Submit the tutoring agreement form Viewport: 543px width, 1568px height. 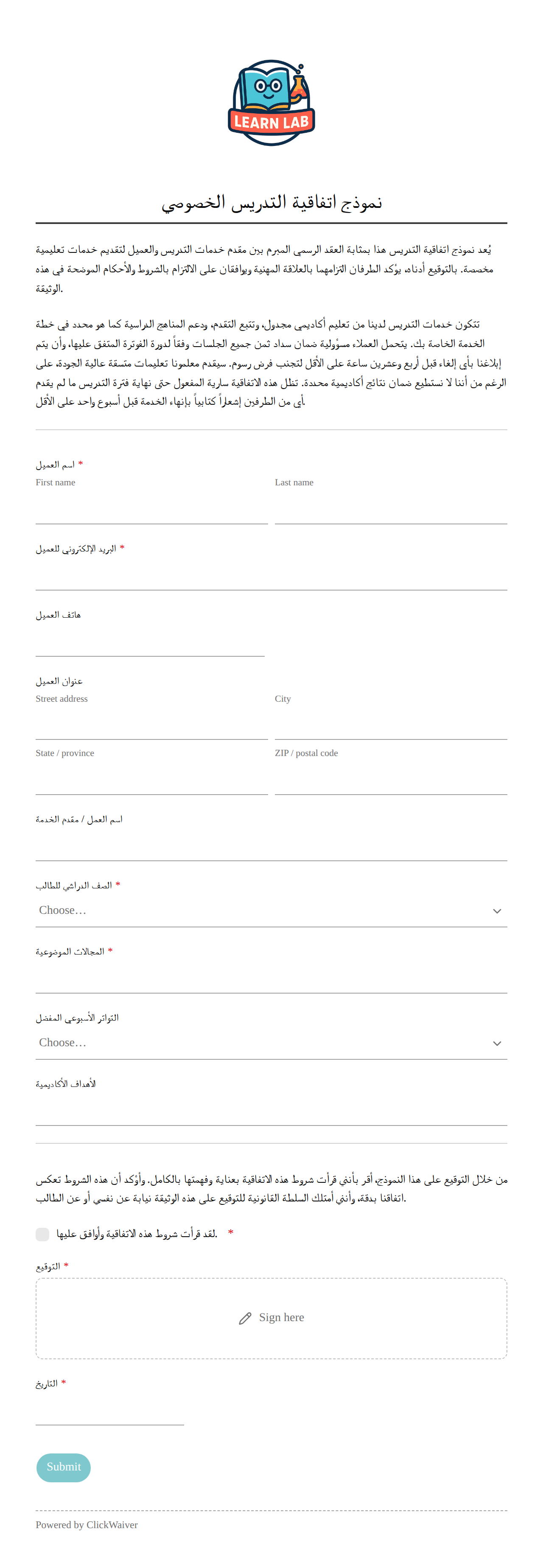click(x=64, y=1467)
